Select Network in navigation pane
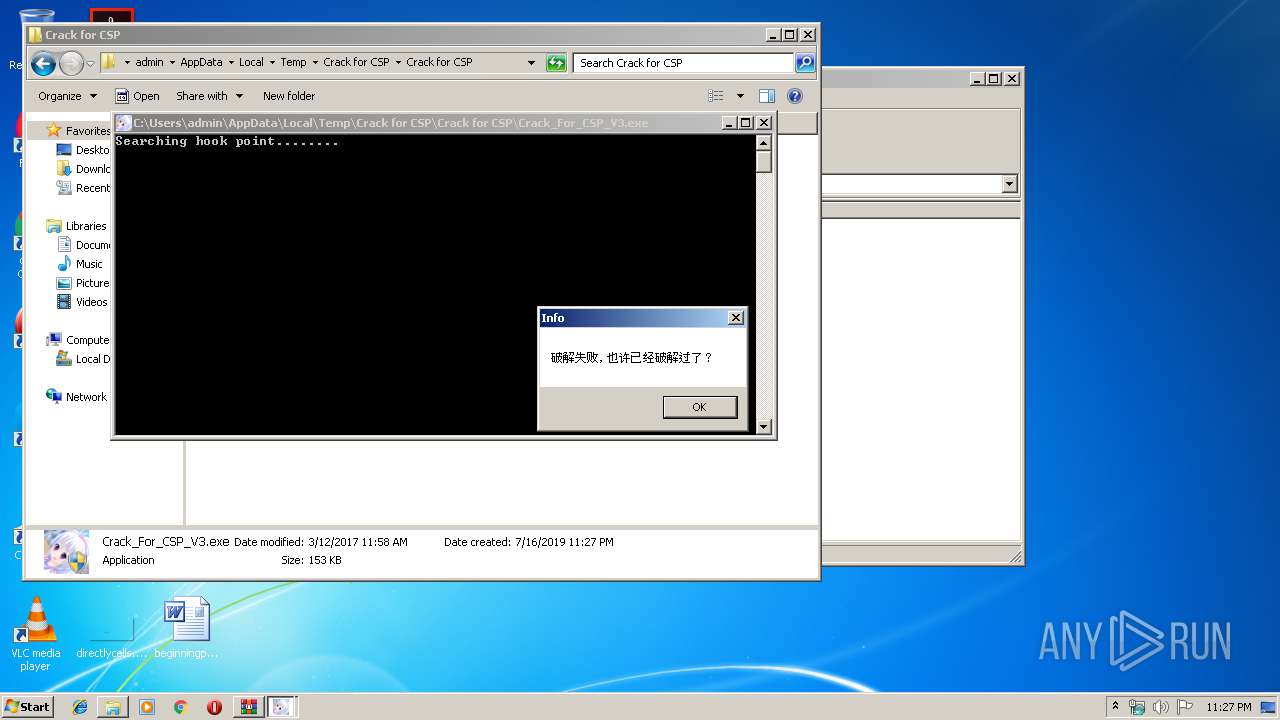Viewport: 1280px width, 720px height. pos(77,397)
